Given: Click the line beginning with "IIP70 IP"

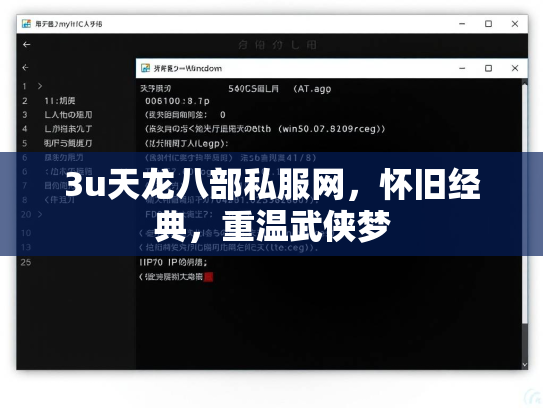Looking at the screenshot, I should coord(173,263).
